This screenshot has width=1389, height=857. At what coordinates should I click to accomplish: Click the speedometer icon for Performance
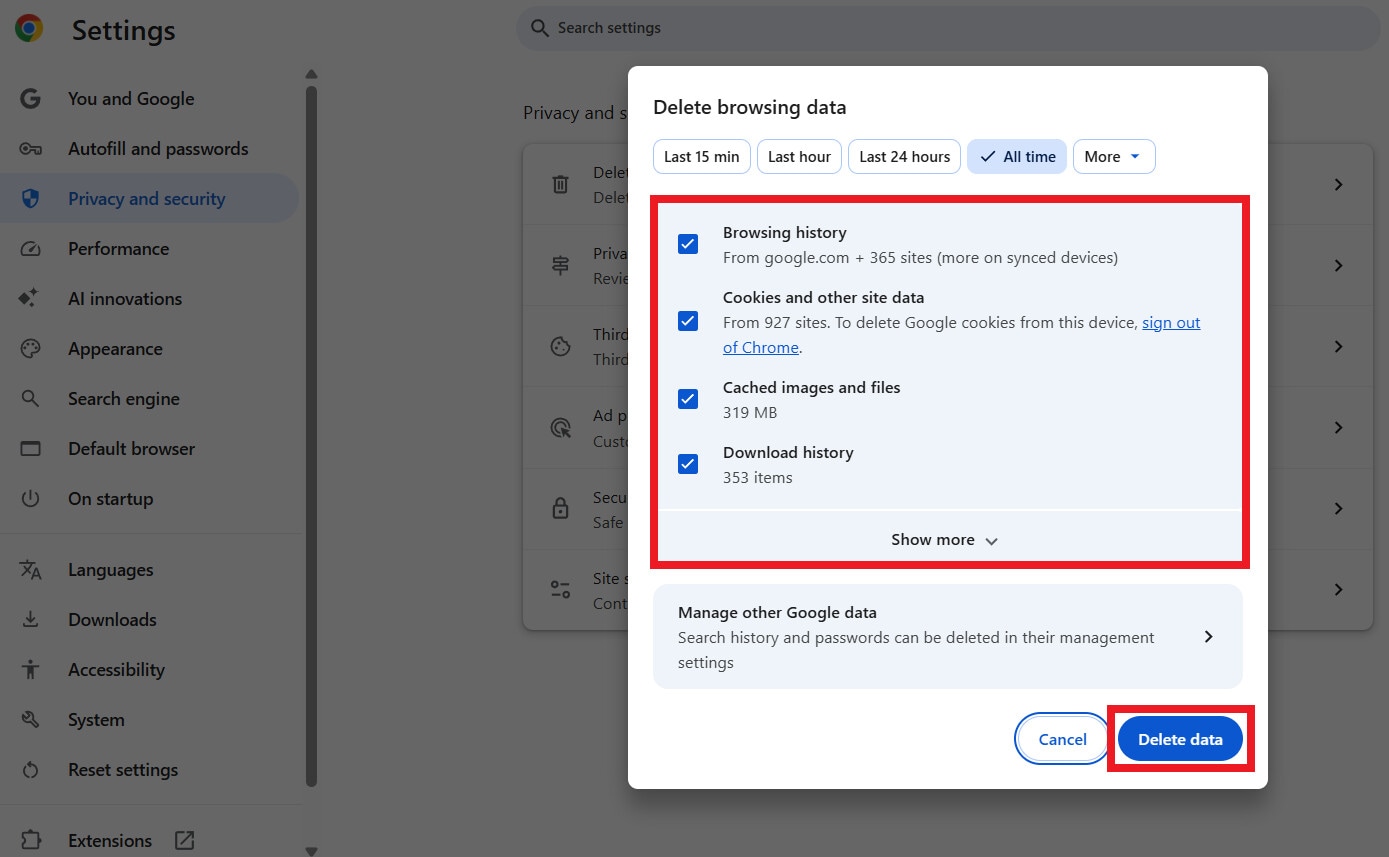coord(30,249)
